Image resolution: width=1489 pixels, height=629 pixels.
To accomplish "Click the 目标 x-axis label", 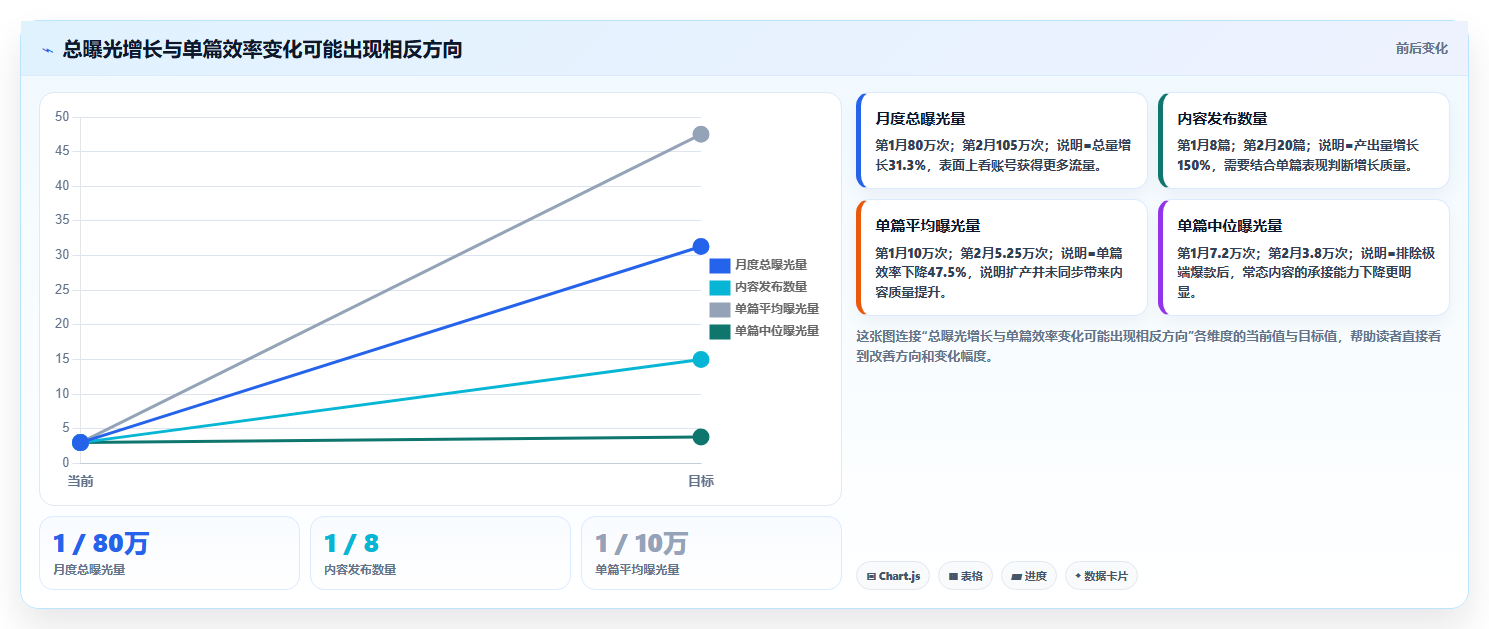I will (701, 481).
